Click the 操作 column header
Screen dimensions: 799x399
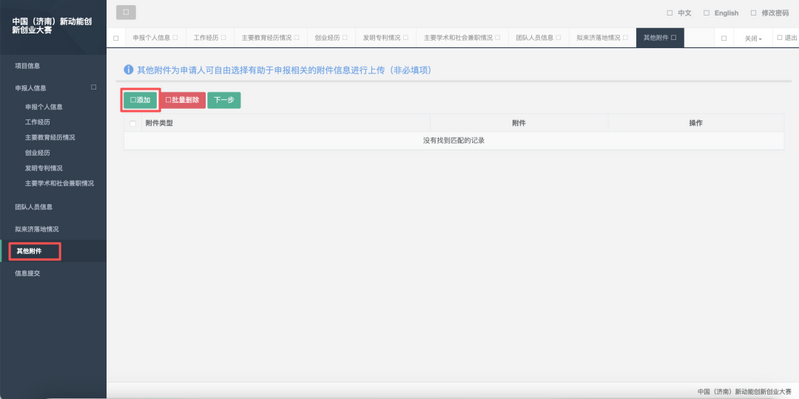tap(696, 123)
